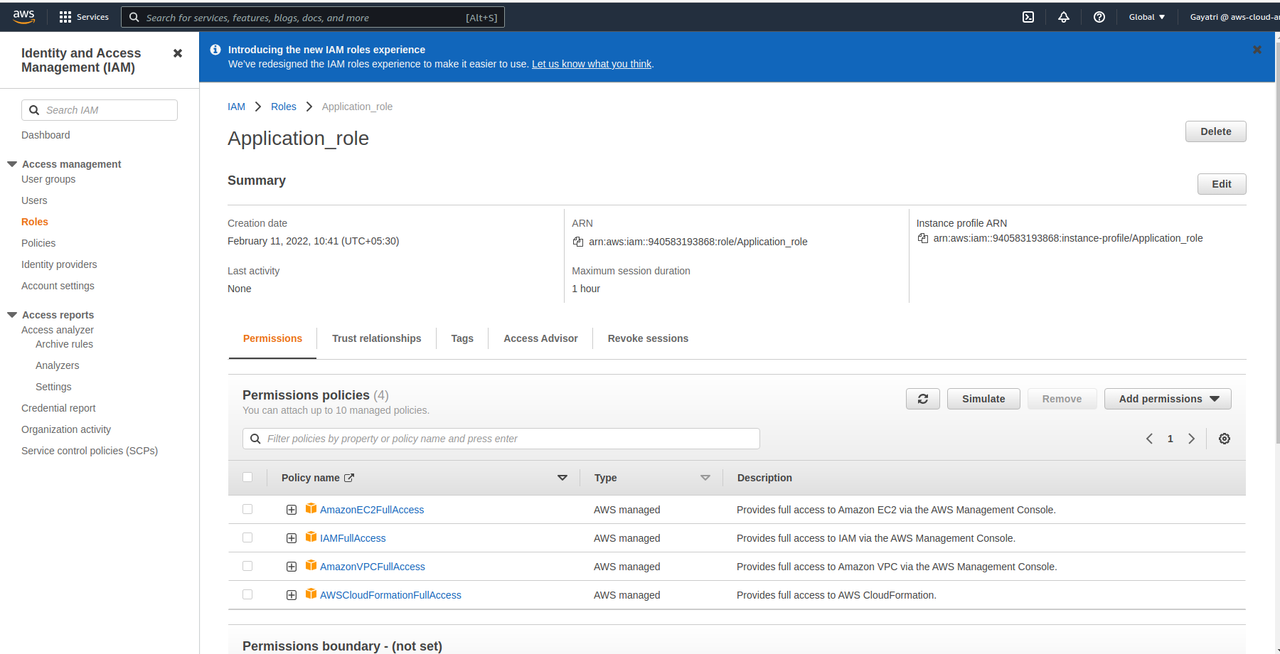The width and height of the screenshot is (1280, 654).
Task: Check the AmazonVPCFullAccess row checkbox
Action: coord(248,567)
